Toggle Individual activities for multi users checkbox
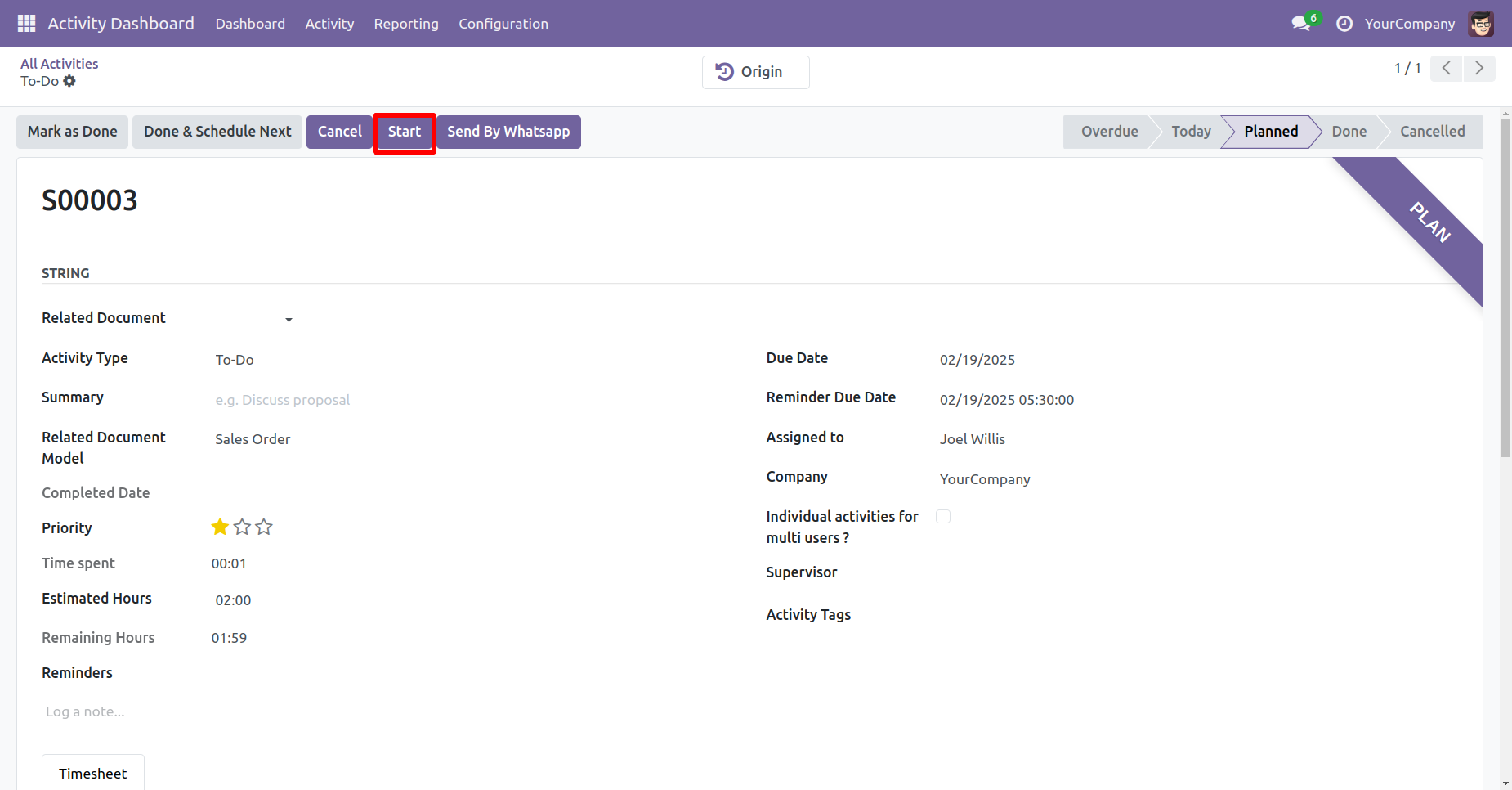Screen dimensions: 1512x790 click(943, 516)
